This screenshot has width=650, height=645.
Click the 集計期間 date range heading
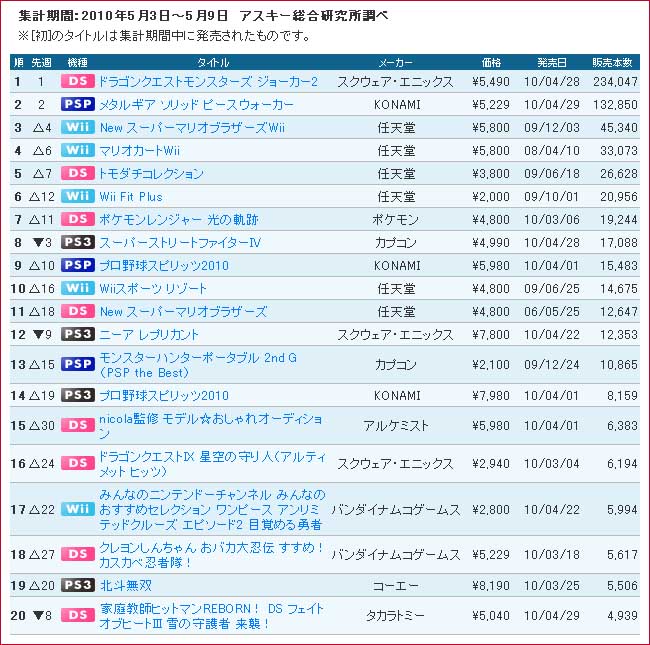[x=204, y=16]
